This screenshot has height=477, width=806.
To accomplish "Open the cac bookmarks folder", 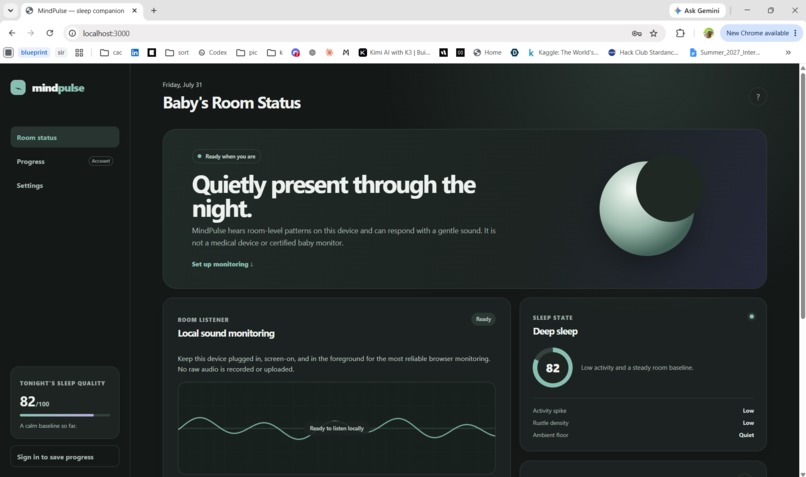I will point(111,52).
